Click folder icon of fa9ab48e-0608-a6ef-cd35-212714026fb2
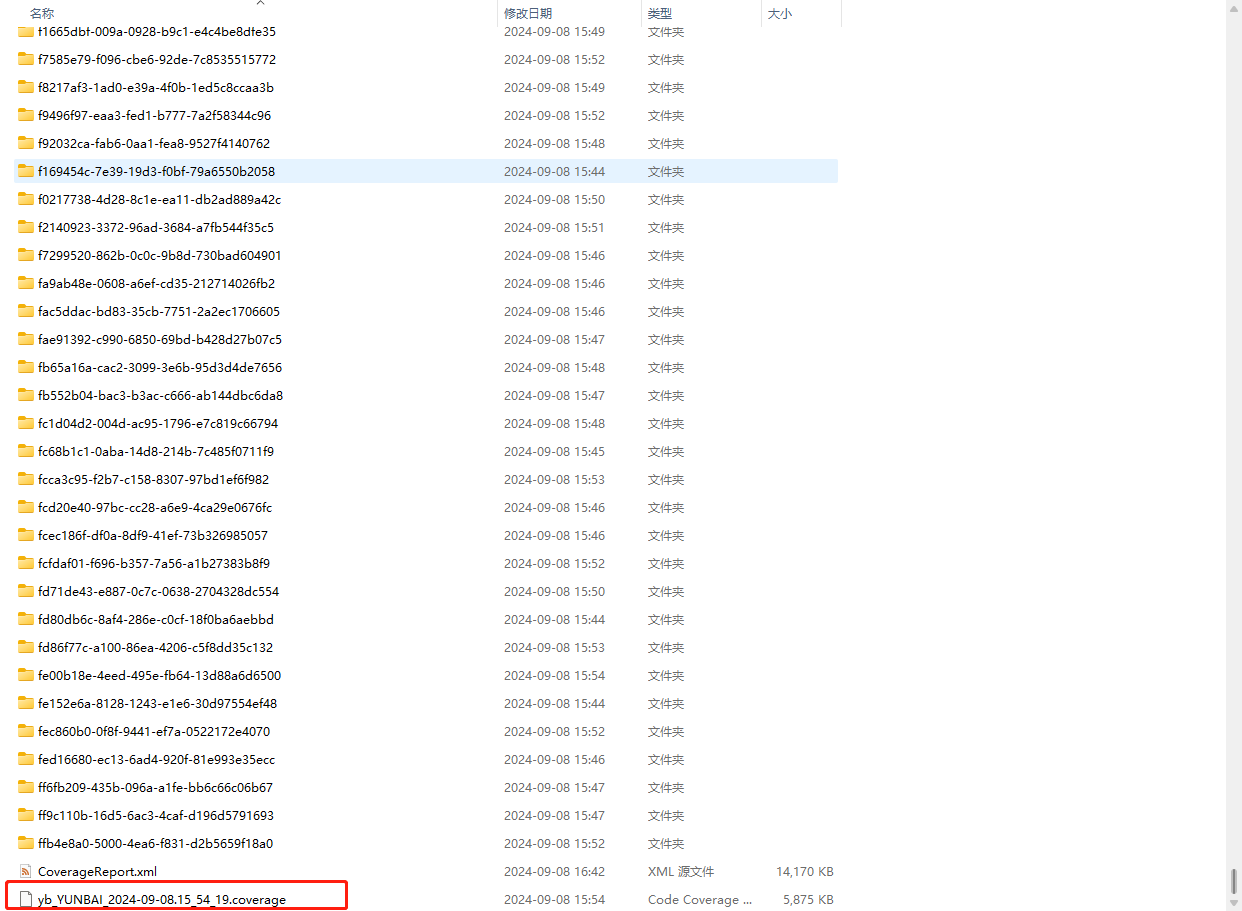The height and width of the screenshot is (911, 1242). coord(26,283)
